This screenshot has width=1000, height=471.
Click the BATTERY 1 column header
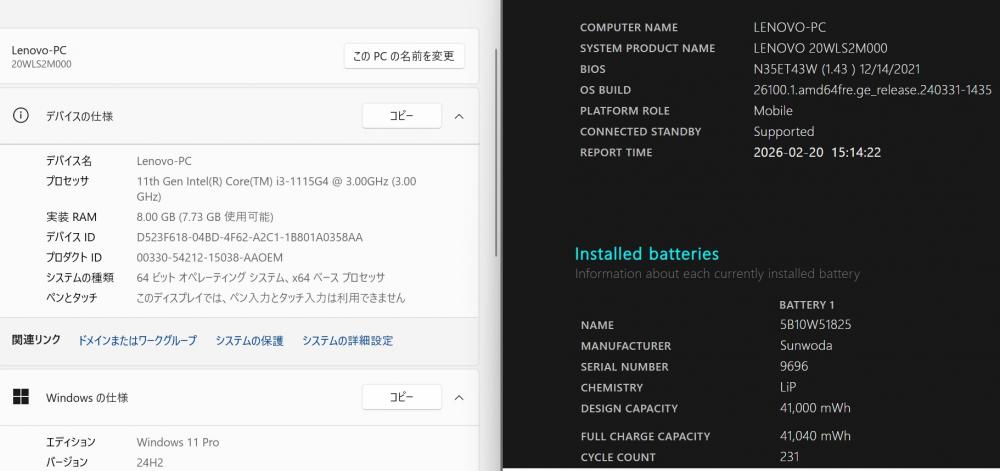pyautogui.click(x=807, y=305)
